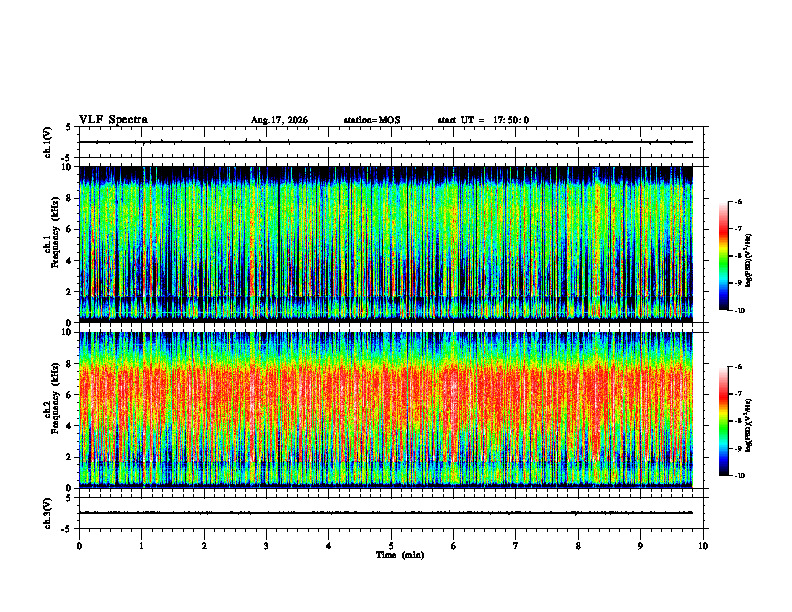Click the station=MOS label
This screenshot has height=612, width=792.
tap(372, 120)
